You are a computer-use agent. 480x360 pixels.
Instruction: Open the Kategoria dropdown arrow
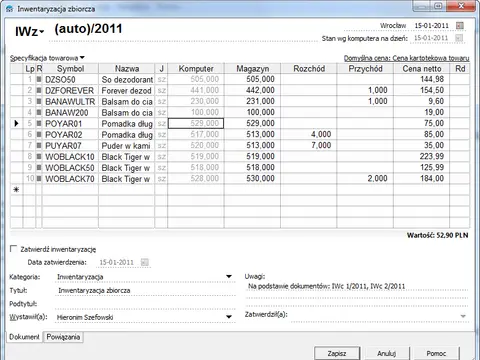(229, 276)
